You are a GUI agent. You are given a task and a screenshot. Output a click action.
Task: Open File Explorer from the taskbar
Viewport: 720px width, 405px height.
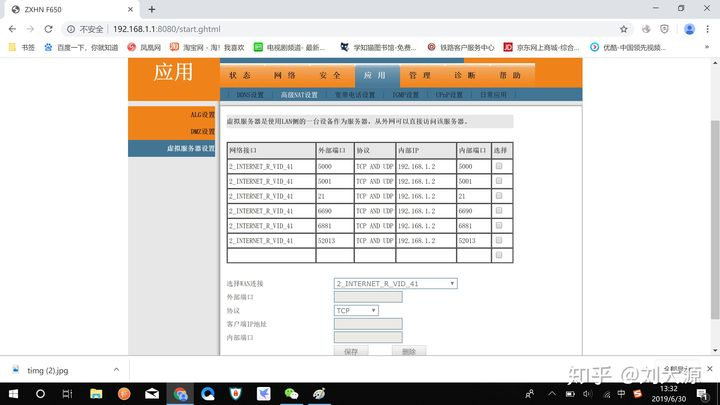coord(96,394)
